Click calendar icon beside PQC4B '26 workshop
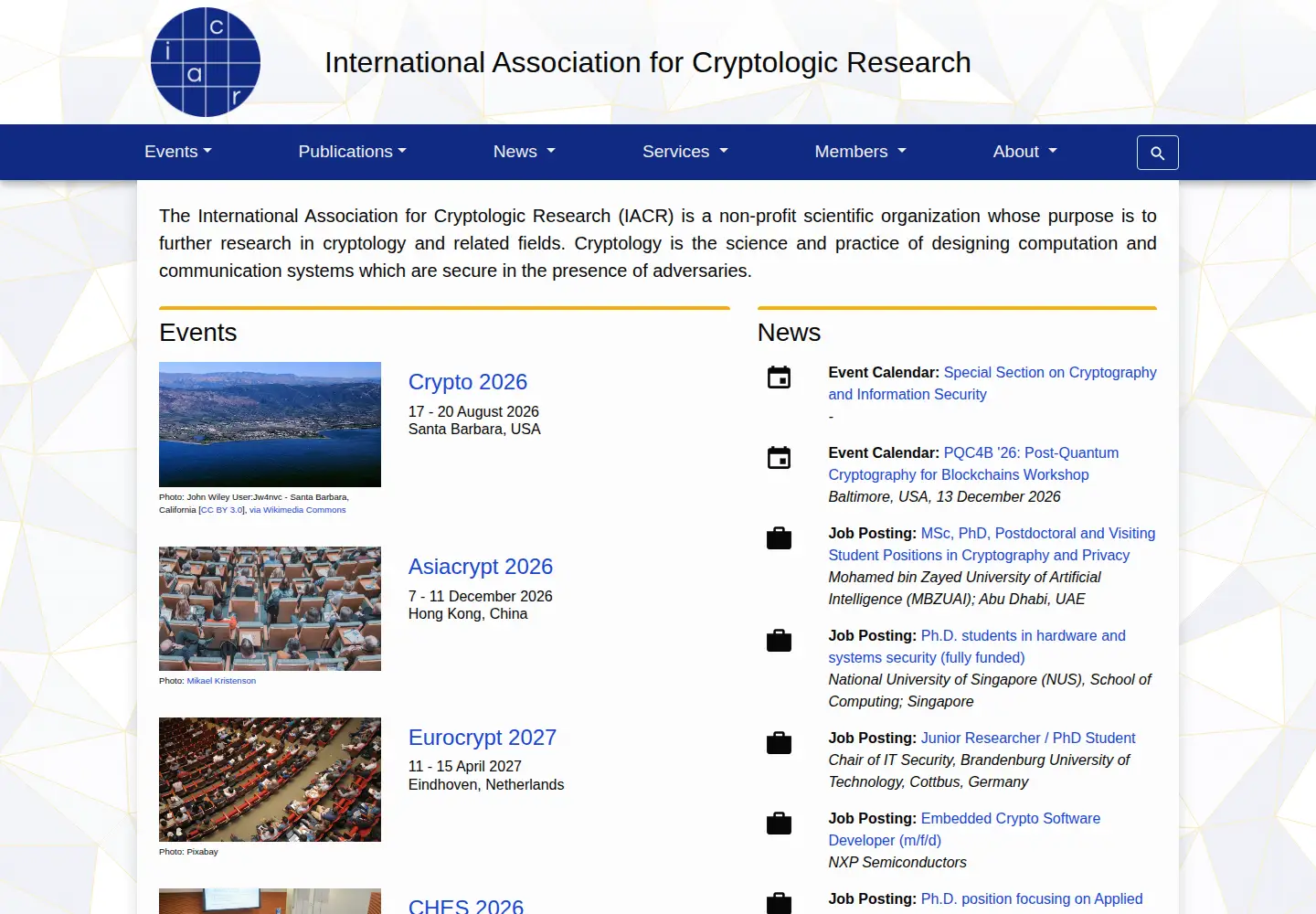 tap(779, 458)
